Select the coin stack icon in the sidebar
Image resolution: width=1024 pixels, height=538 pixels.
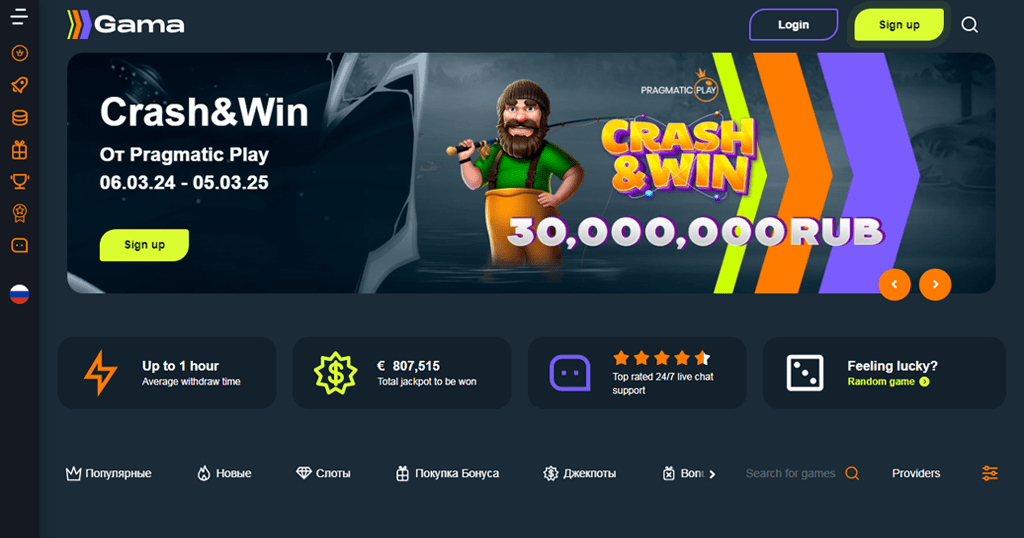pyautogui.click(x=20, y=118)
